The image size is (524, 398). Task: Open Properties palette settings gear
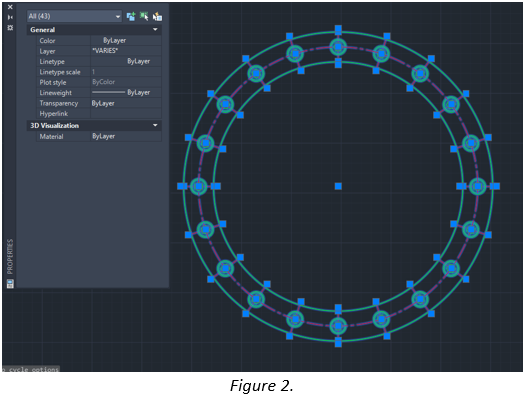(x=10, y=27)
